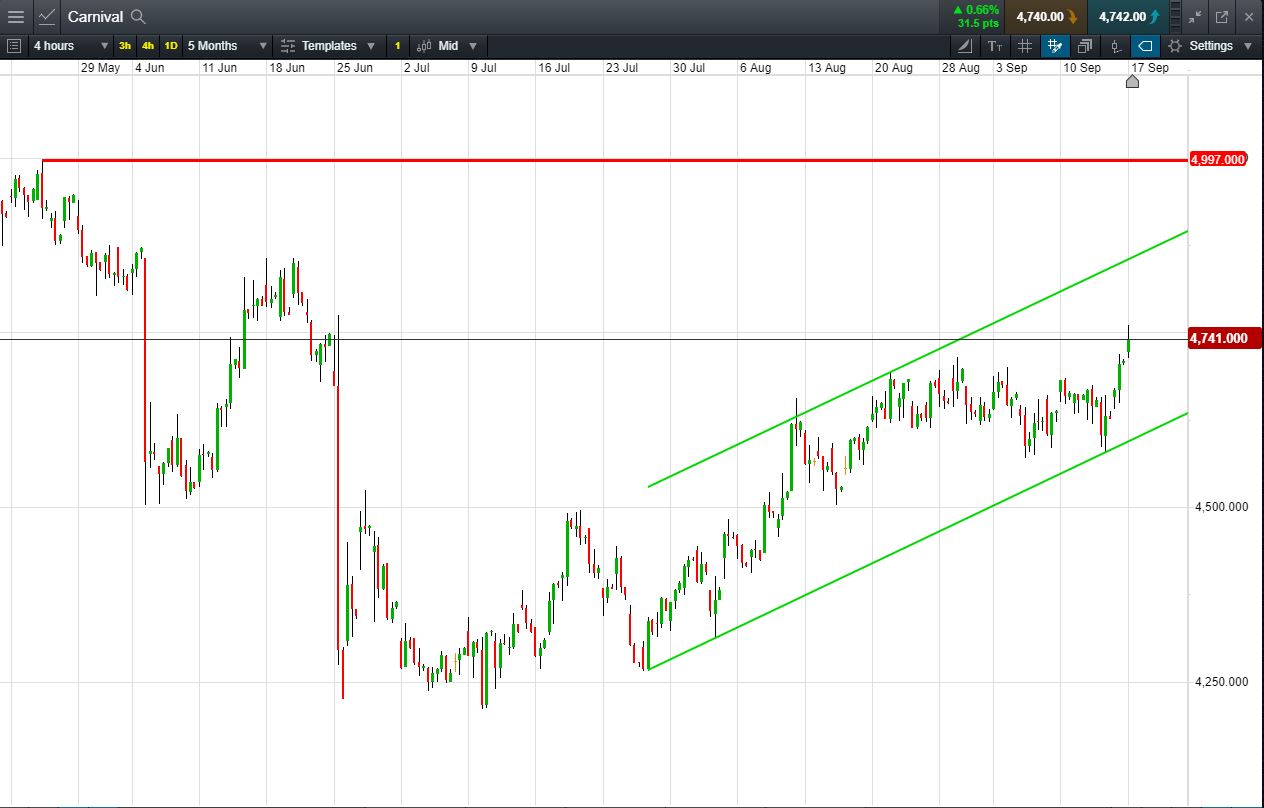
Task: Click the 29 May date label
Action: coord(100,68)
